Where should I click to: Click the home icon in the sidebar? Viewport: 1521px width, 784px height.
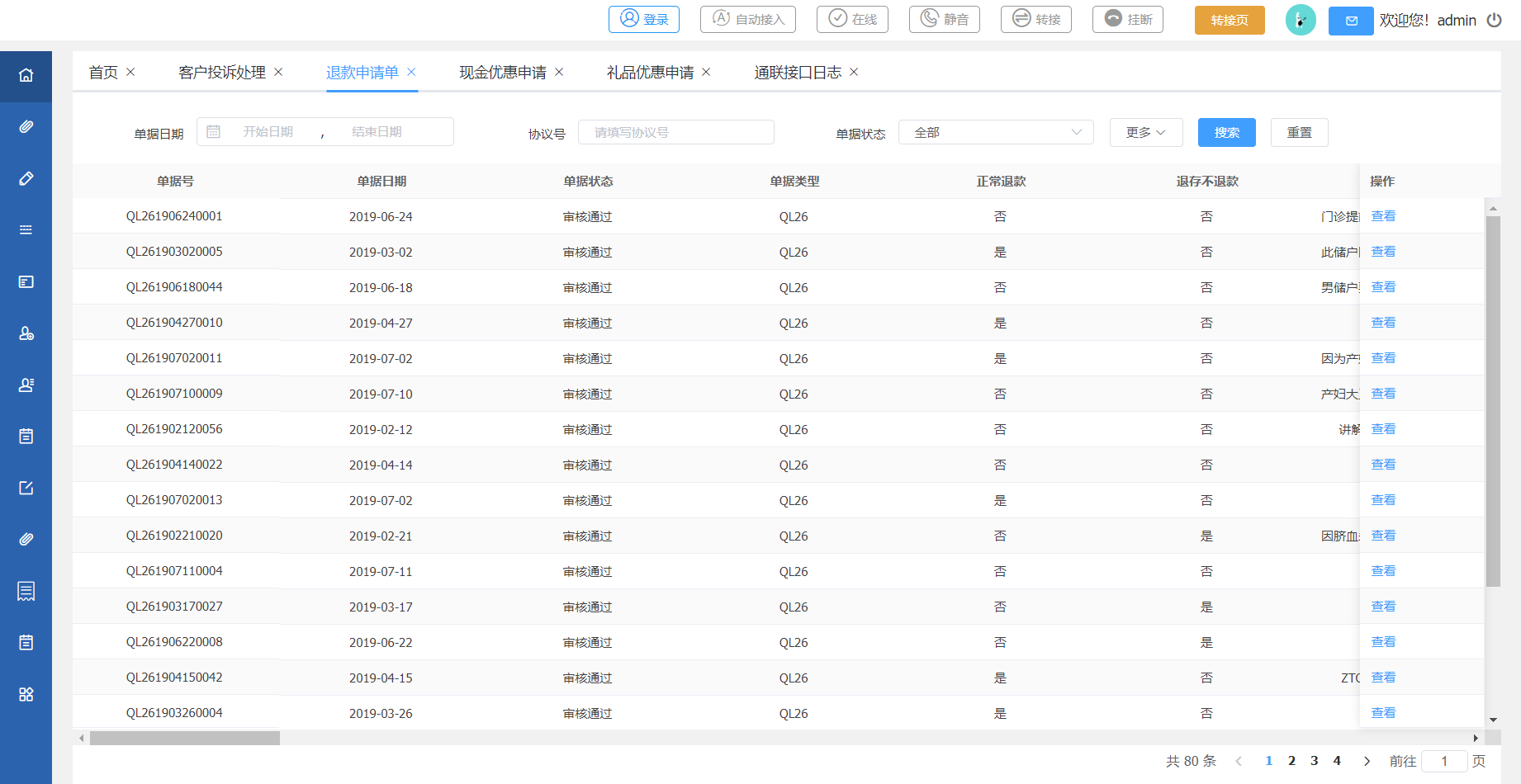point(26,76)
